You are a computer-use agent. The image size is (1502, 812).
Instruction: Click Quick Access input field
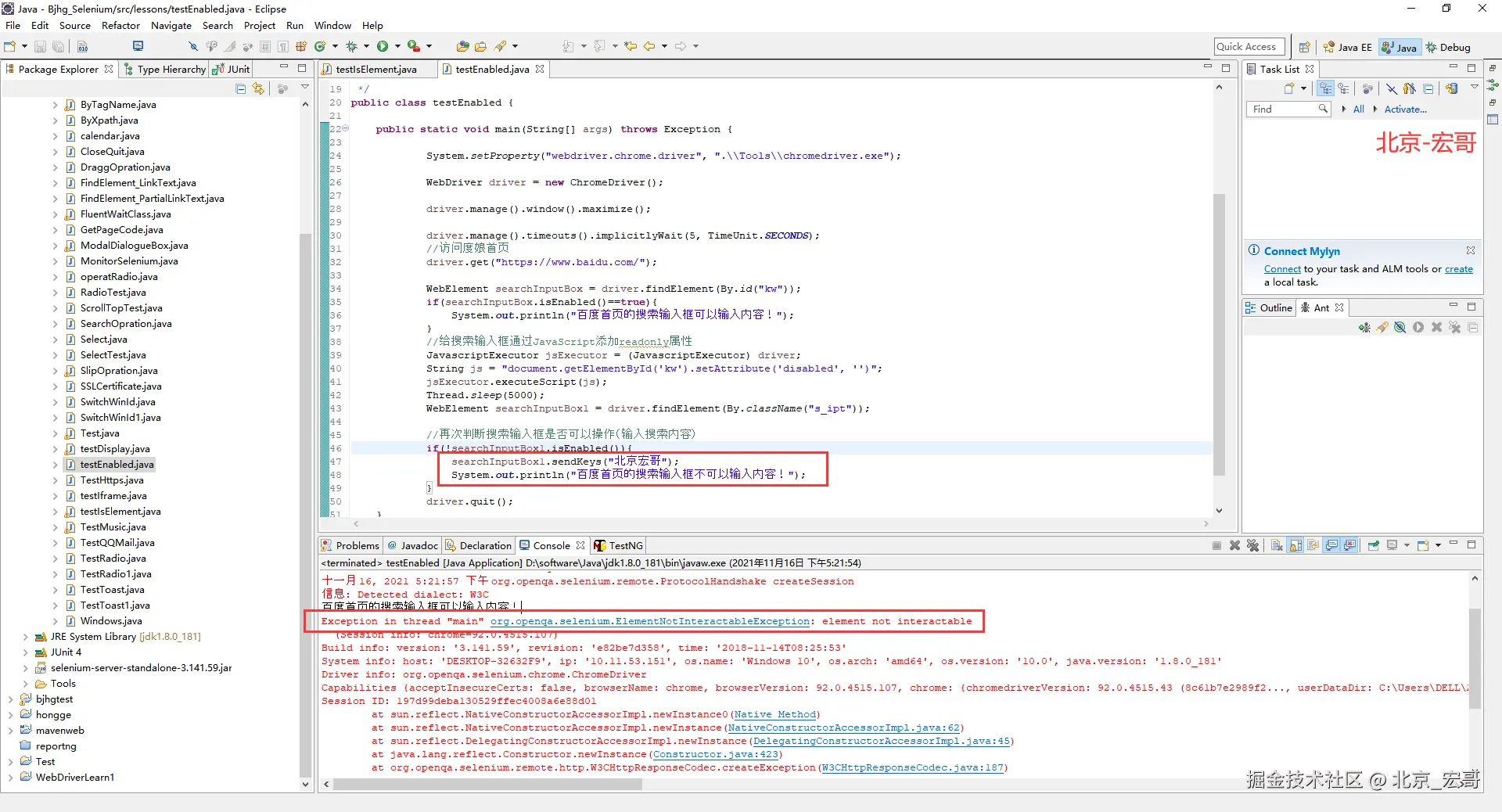[x=1249, y=48]
